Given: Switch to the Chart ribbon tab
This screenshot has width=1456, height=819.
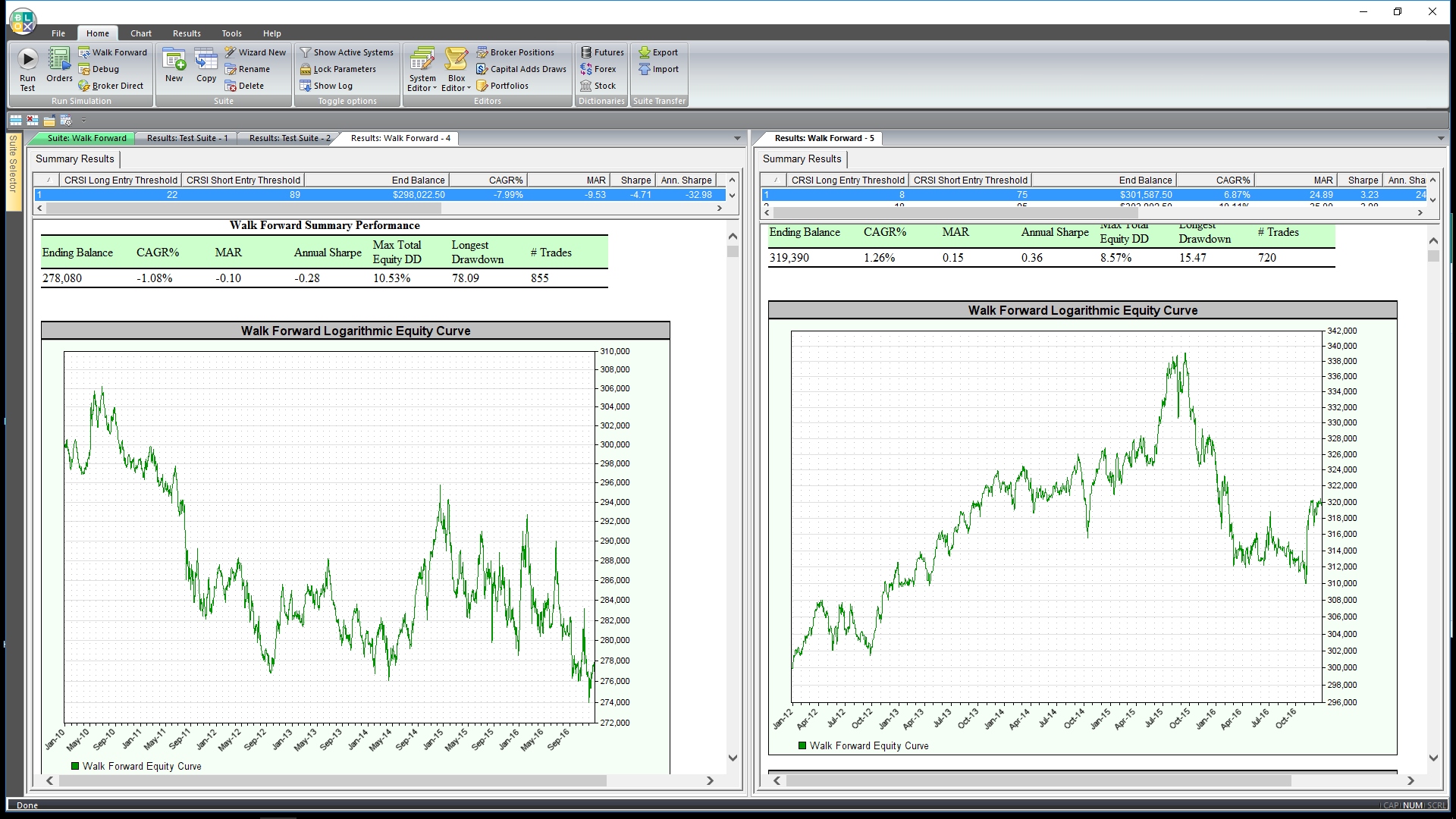Looking at the screenshot, I should tap(141, 33).
